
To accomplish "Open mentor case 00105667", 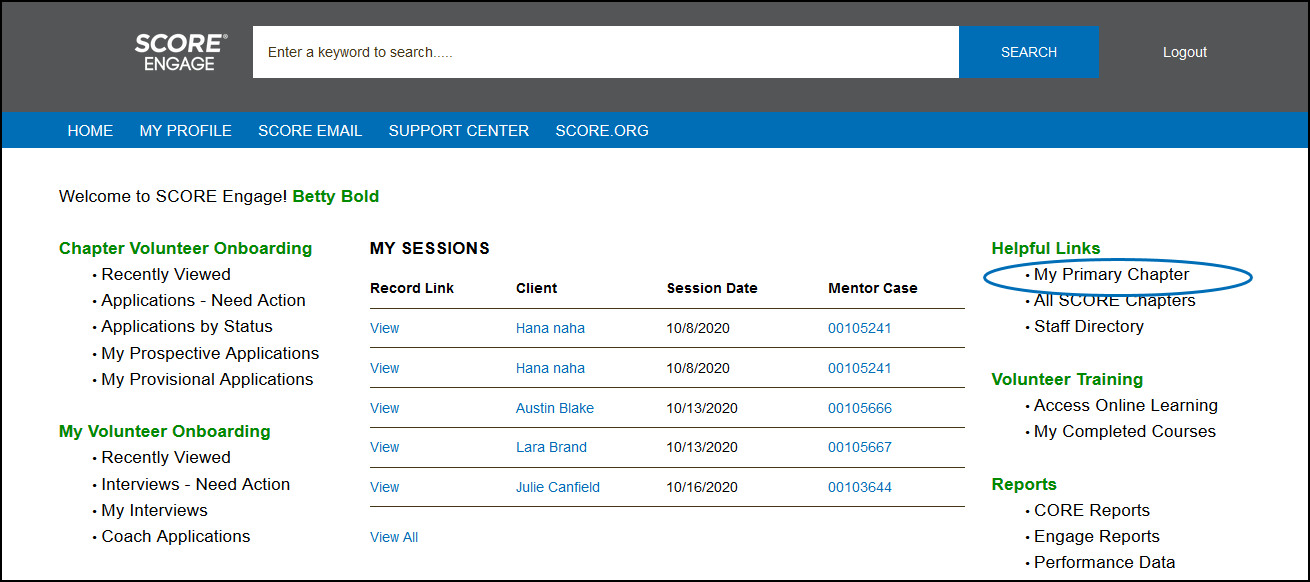I will (859, 447).
